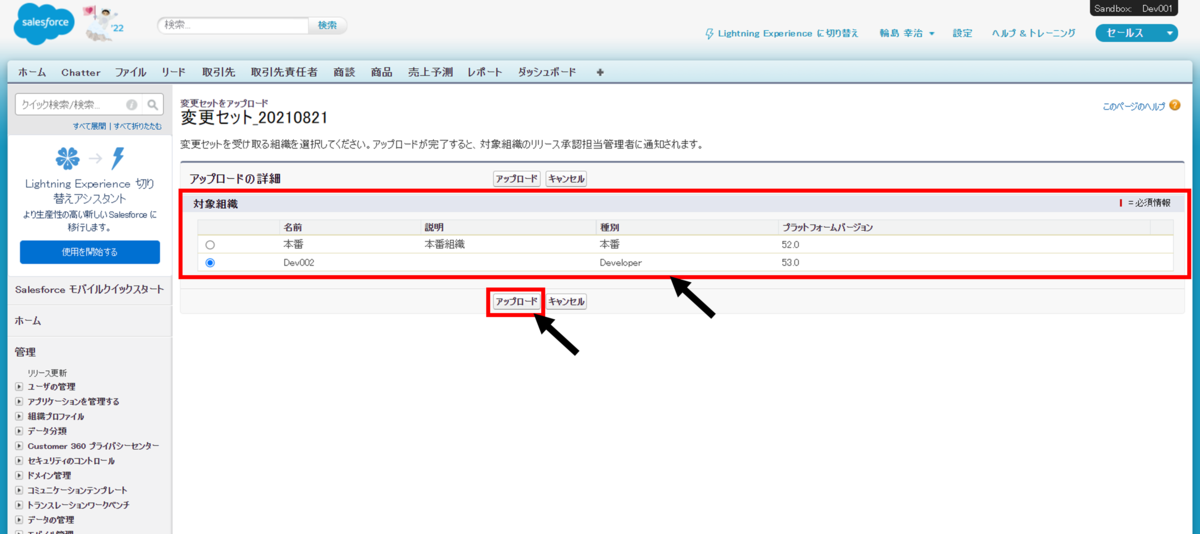Expand Customer 360 プライバシーセンター node
Viewport: 1200px width, 534px height.
[19, 446]
